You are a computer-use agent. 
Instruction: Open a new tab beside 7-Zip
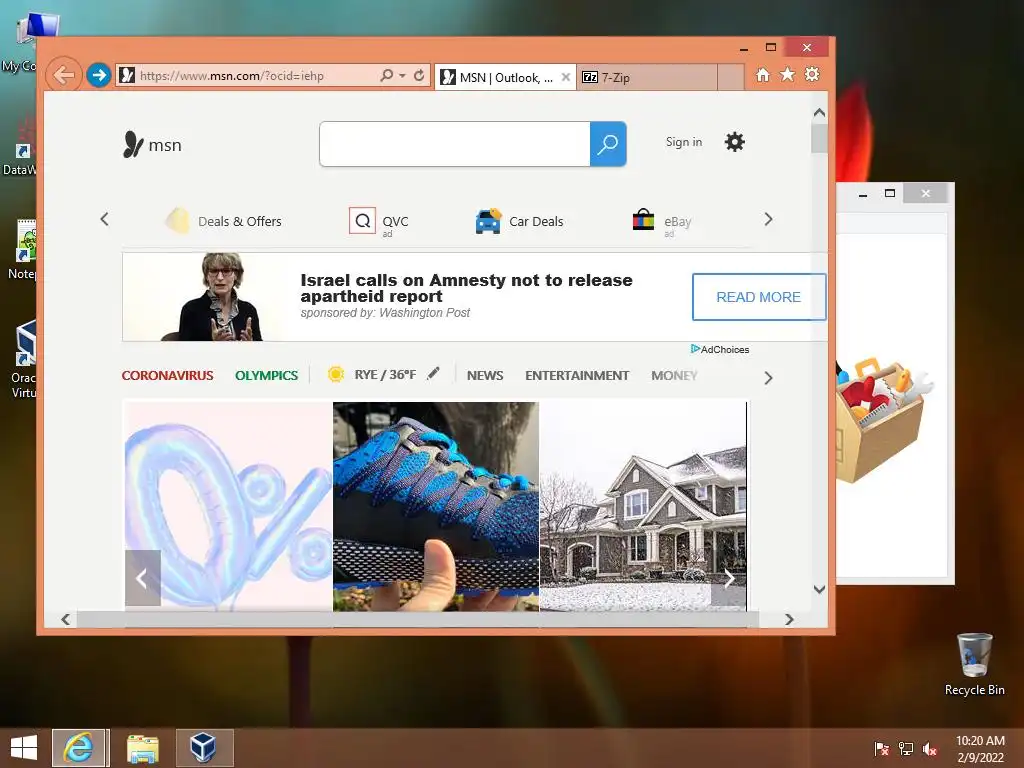click(x=731, y=78)
